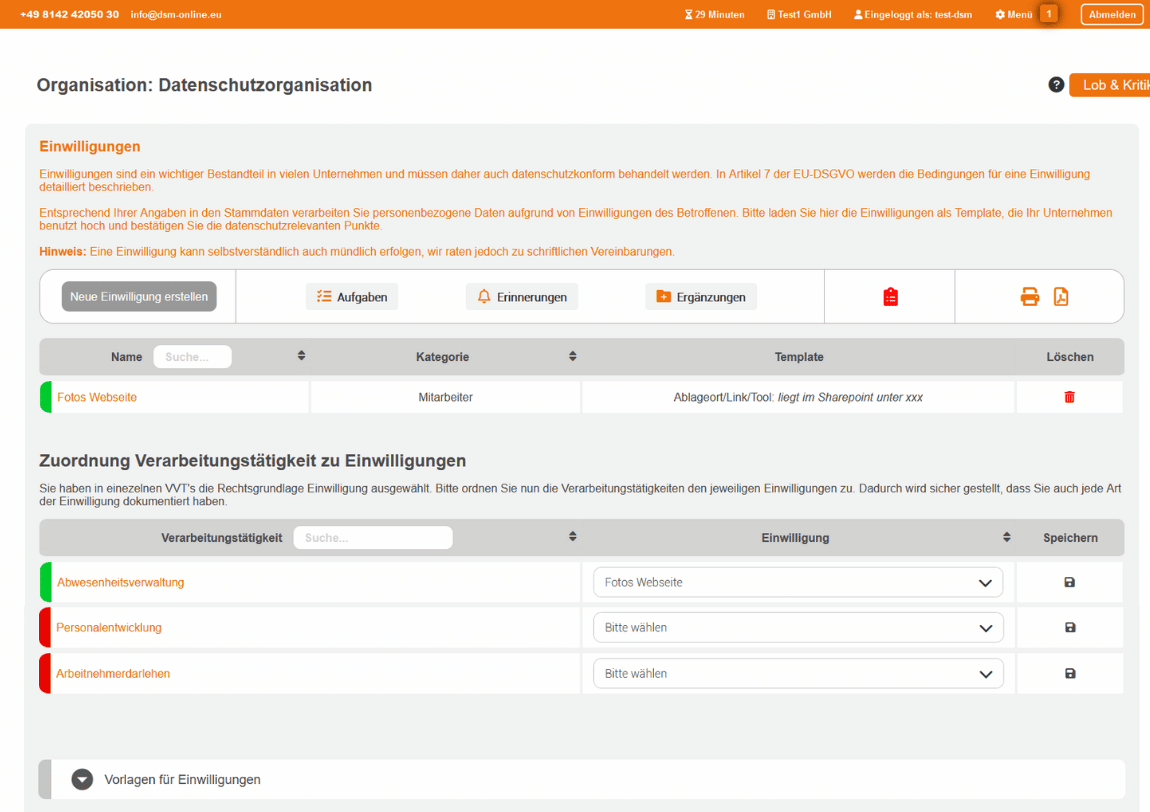Export via the PDF file icon
The width and height of the screenshot is (1150, 812).
click(1061, 297)
